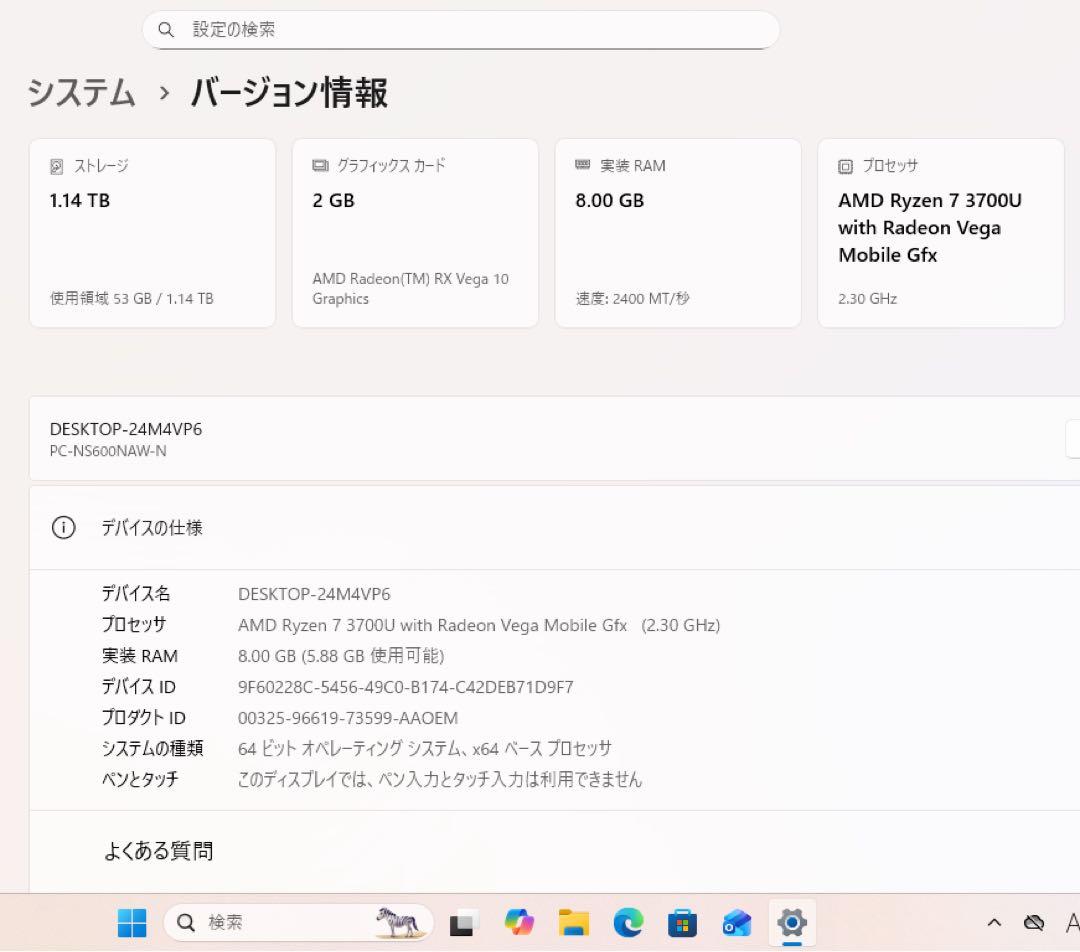Click the 設定の検索 search field
The width and height of the screenshot is (1080, 952).
click(460, 29)
